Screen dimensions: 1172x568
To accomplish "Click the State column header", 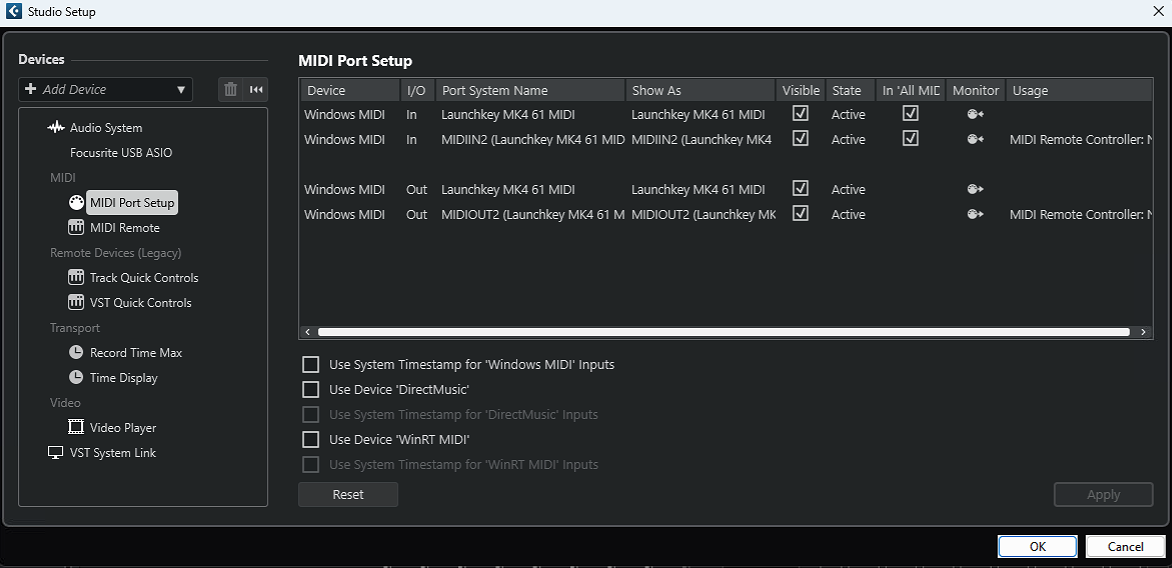I will 850,90.
